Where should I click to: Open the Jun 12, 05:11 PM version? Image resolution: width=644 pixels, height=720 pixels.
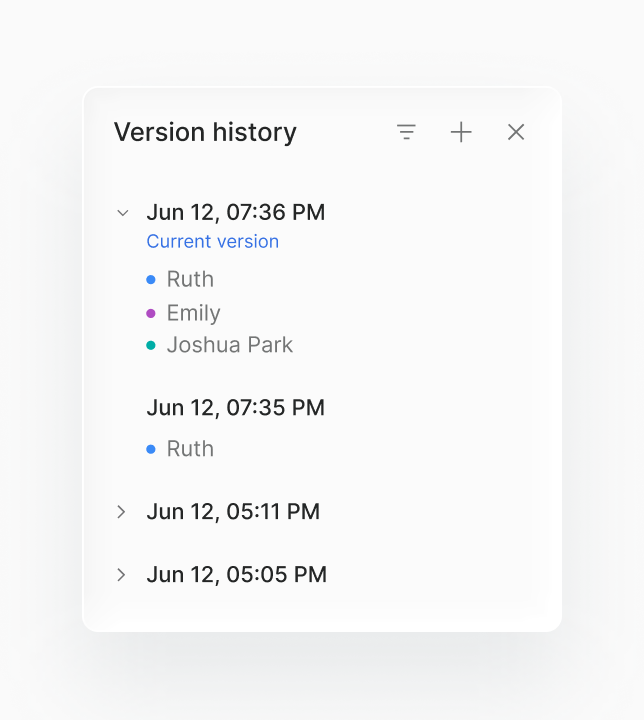[233, 512]
